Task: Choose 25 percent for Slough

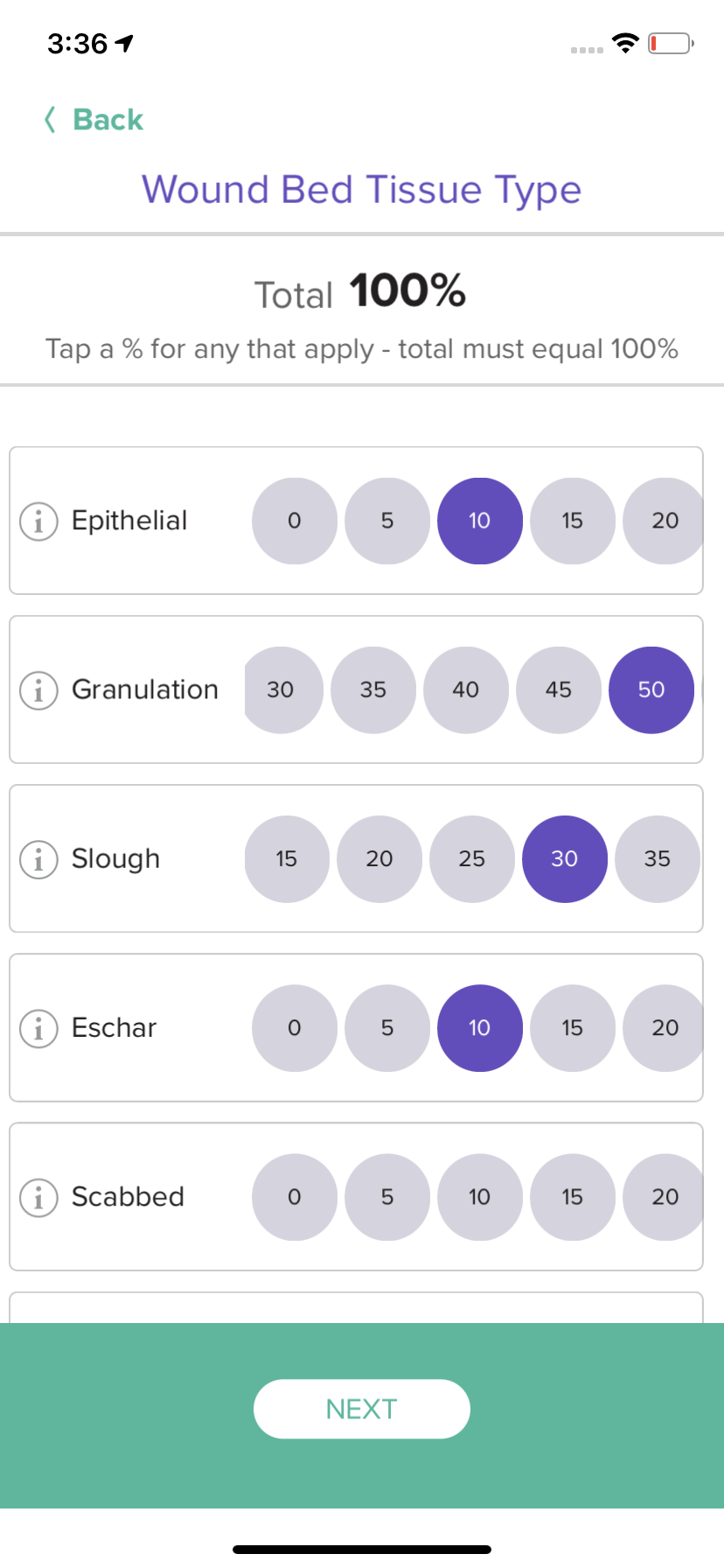Action: pyautogui.click(x=472, y=858)
